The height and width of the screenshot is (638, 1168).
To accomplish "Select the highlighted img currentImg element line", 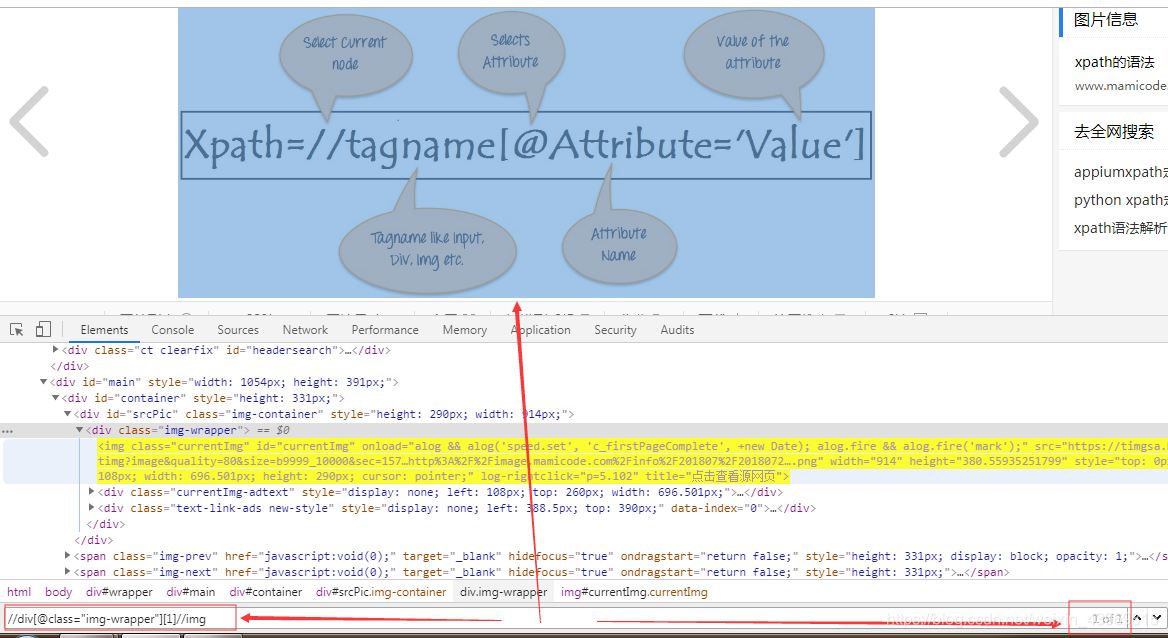I will pyautogui.click(x=585, y=461).
